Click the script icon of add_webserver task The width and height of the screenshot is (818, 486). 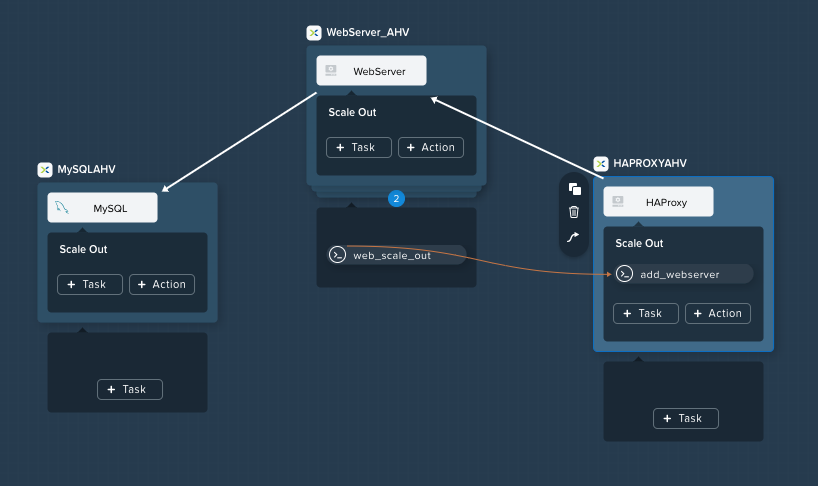click(624, 274)
